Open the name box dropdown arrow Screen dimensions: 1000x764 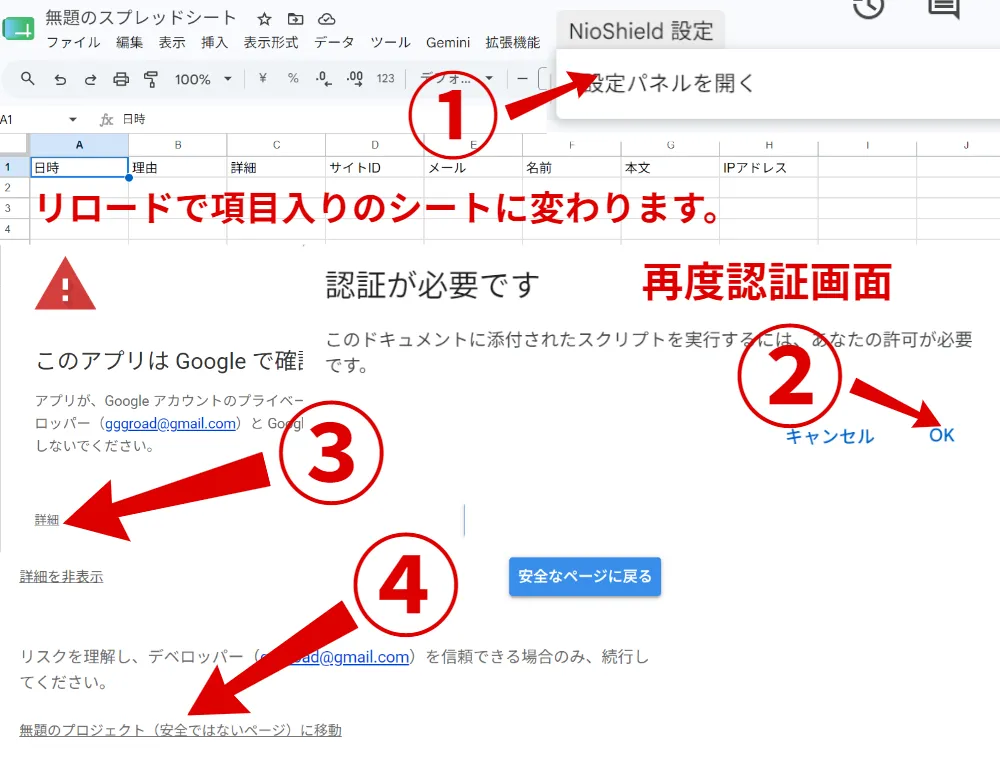tap(73, 119)
